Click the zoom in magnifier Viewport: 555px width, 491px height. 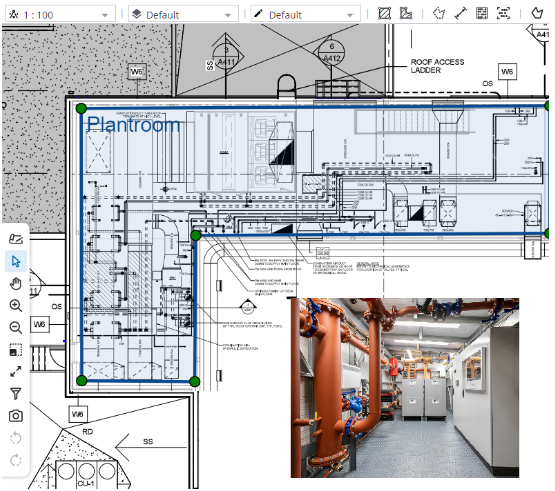pyautogui.click(x=16, y=306)
